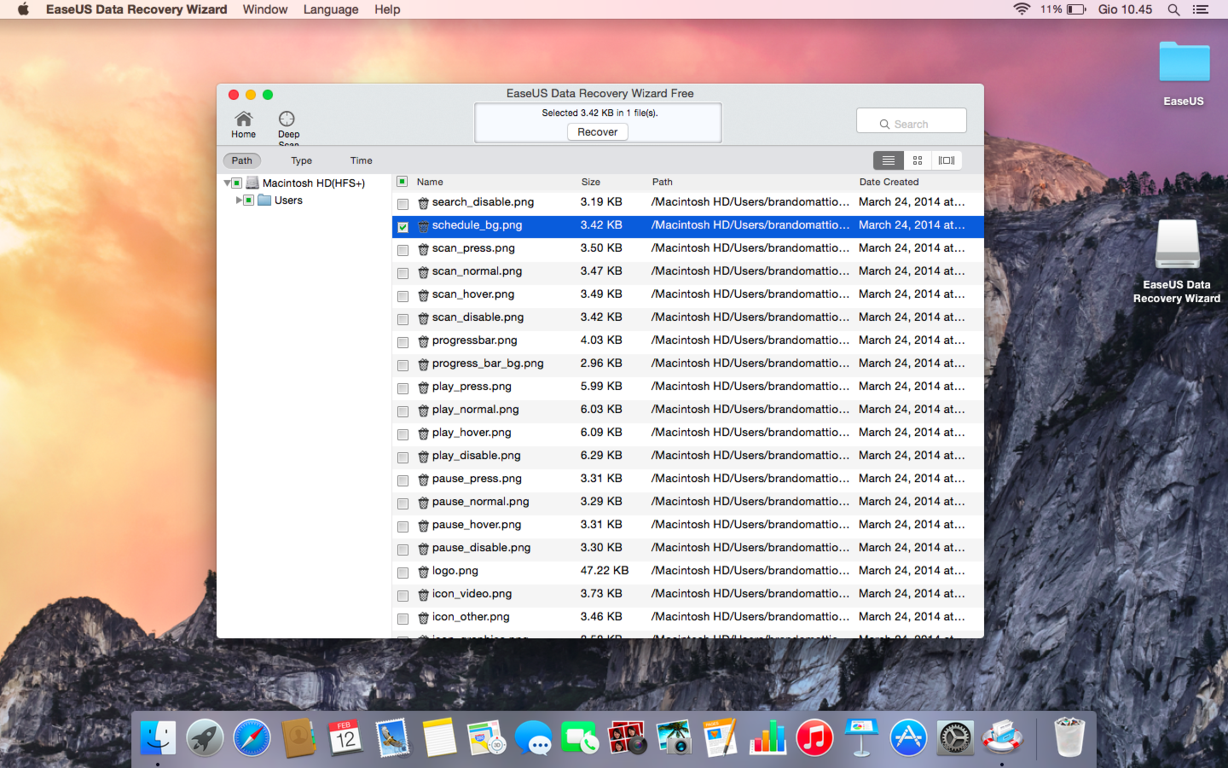
Task: Check the scan_normal.png checkbox
Action: click(x=403, y=273)
